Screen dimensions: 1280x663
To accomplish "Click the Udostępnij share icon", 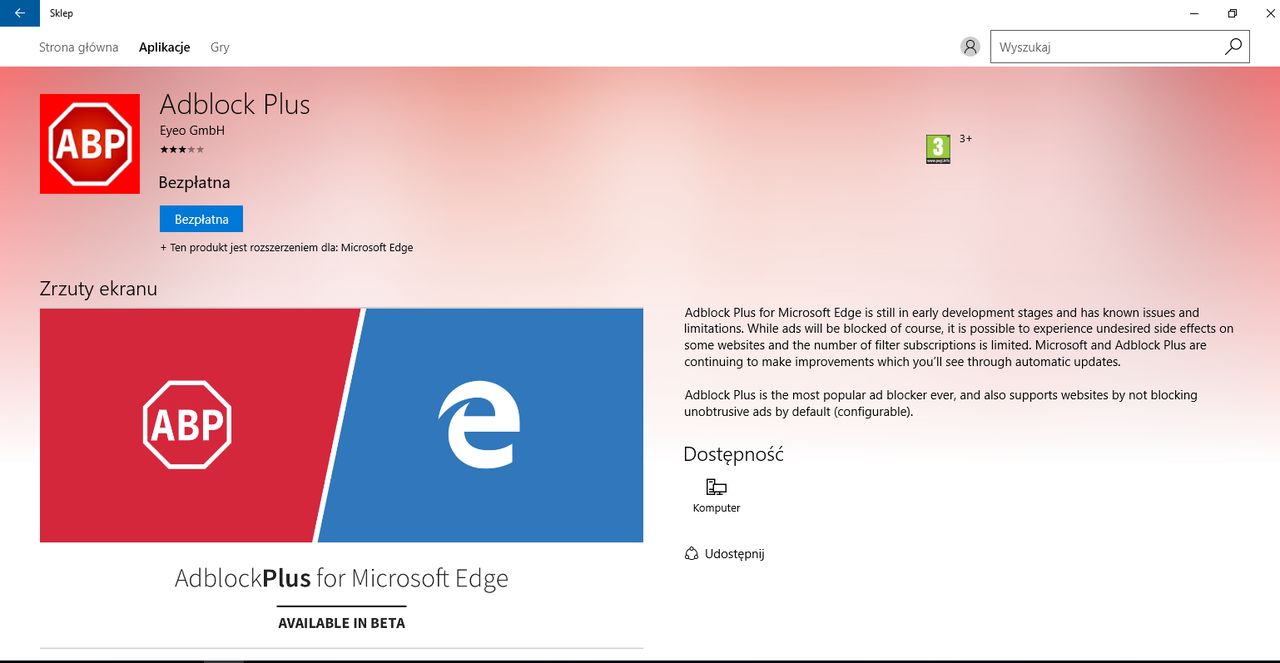I will (x=691, y=553).
